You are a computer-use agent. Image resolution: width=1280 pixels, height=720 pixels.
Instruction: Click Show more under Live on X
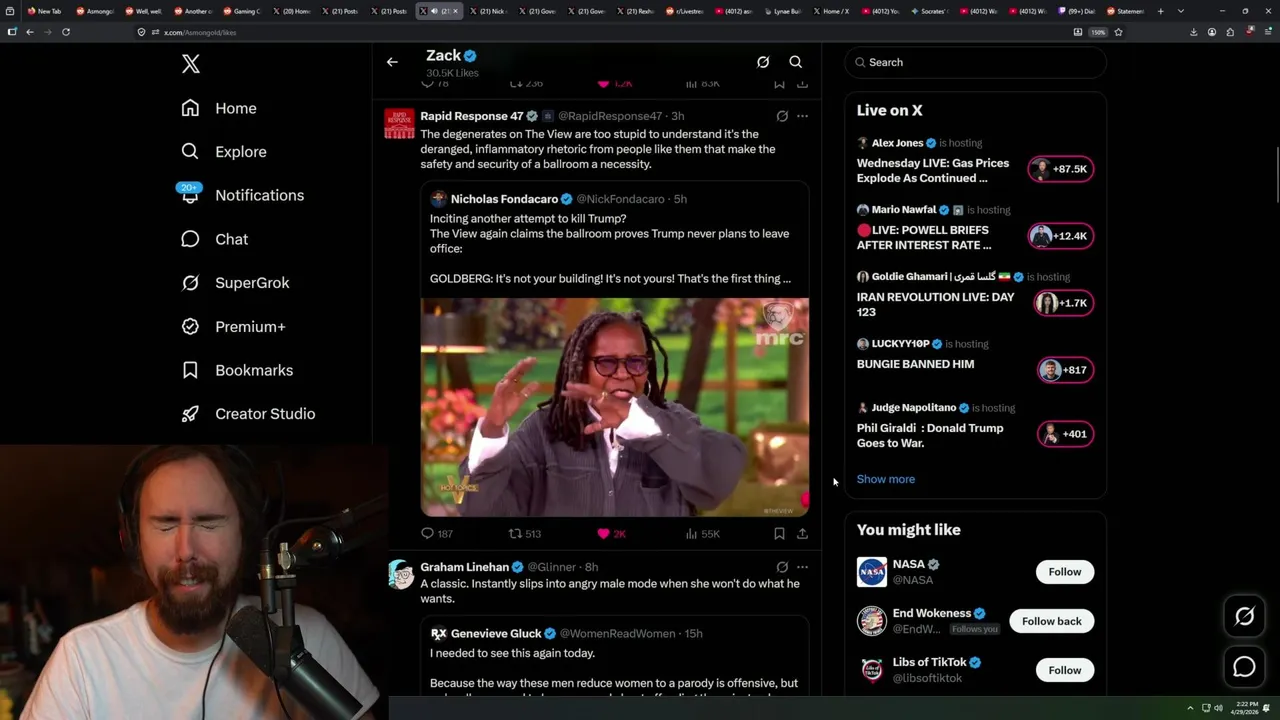(886, 479)
